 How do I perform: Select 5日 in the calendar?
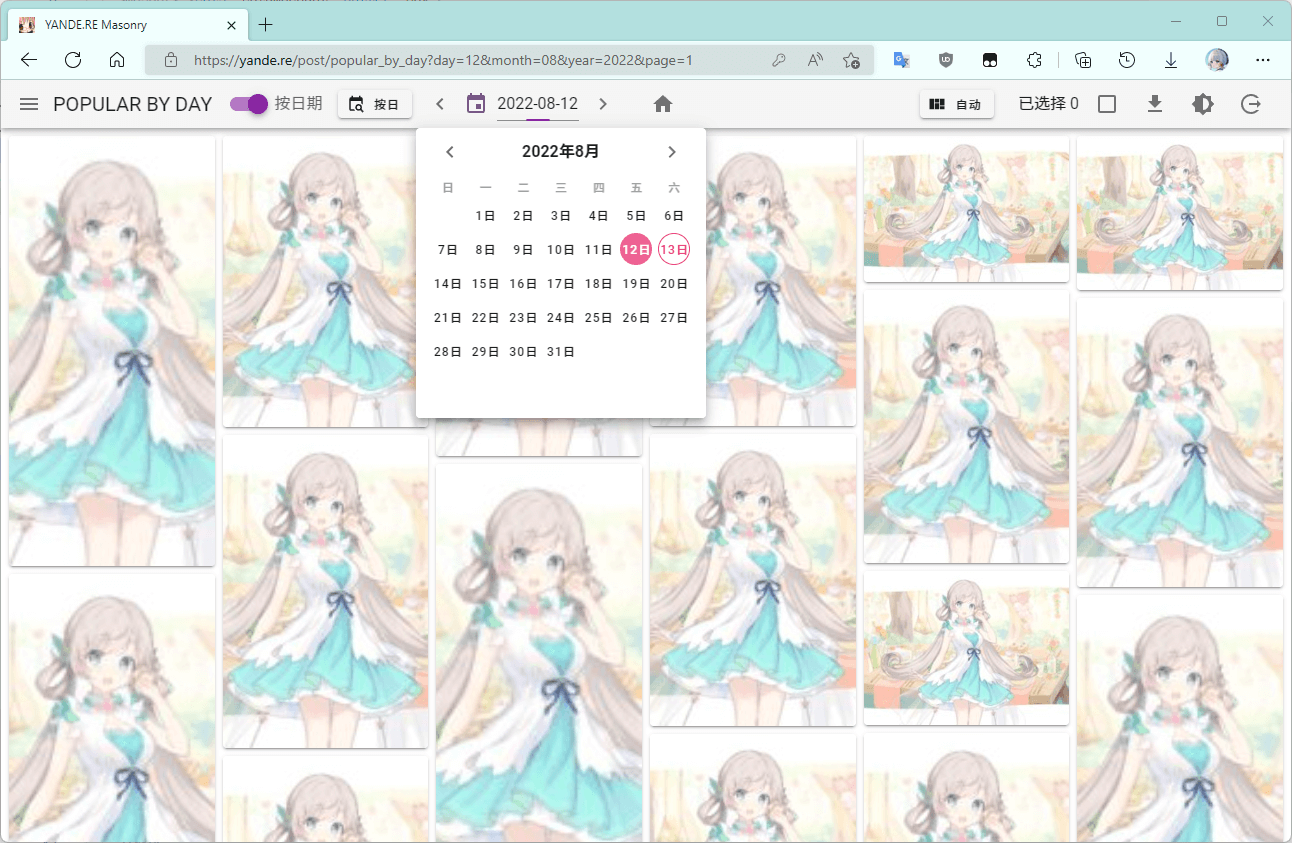point(636,216)
